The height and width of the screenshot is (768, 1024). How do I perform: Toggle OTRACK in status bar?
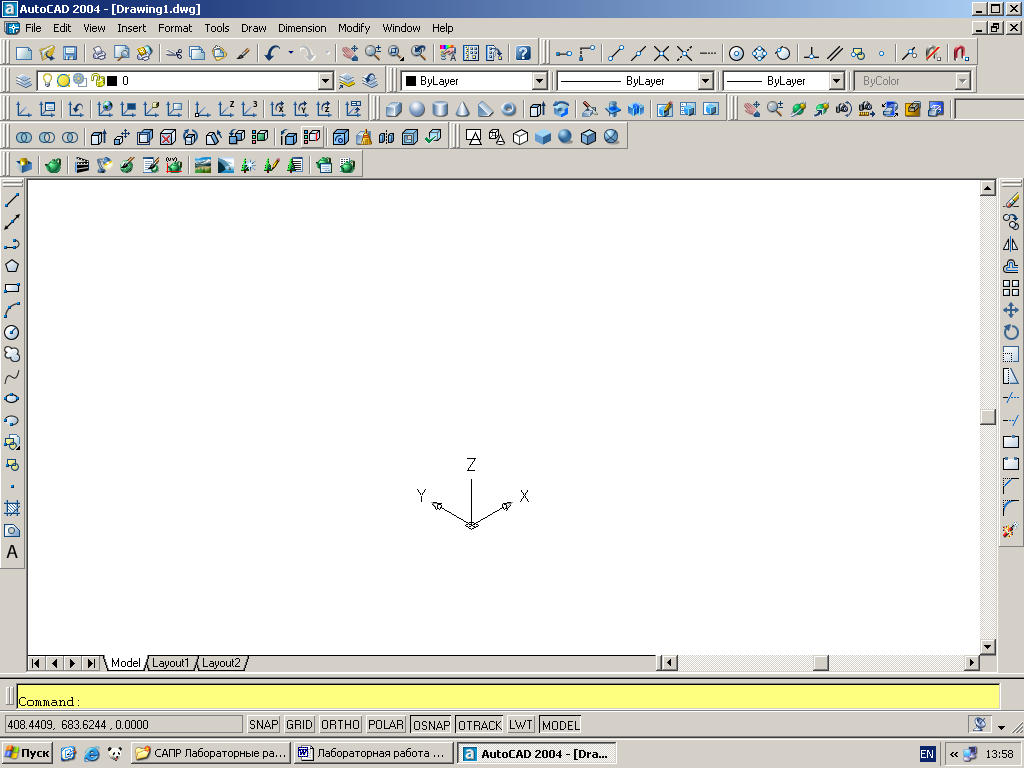480,725
